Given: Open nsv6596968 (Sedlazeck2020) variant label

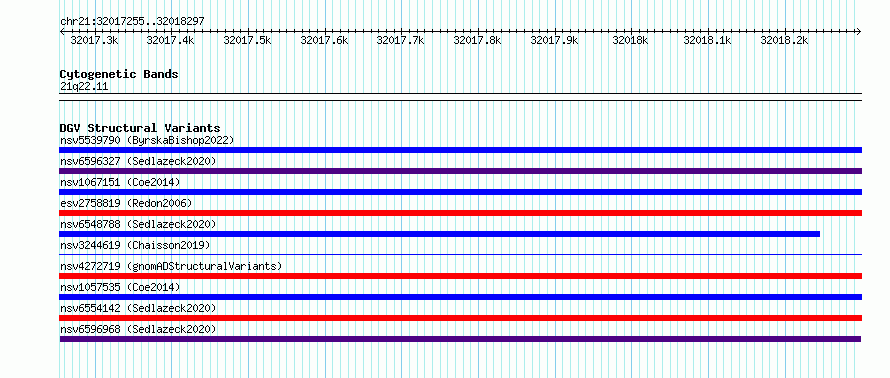Looking at the screenshot, I should [x=138, y=329].
